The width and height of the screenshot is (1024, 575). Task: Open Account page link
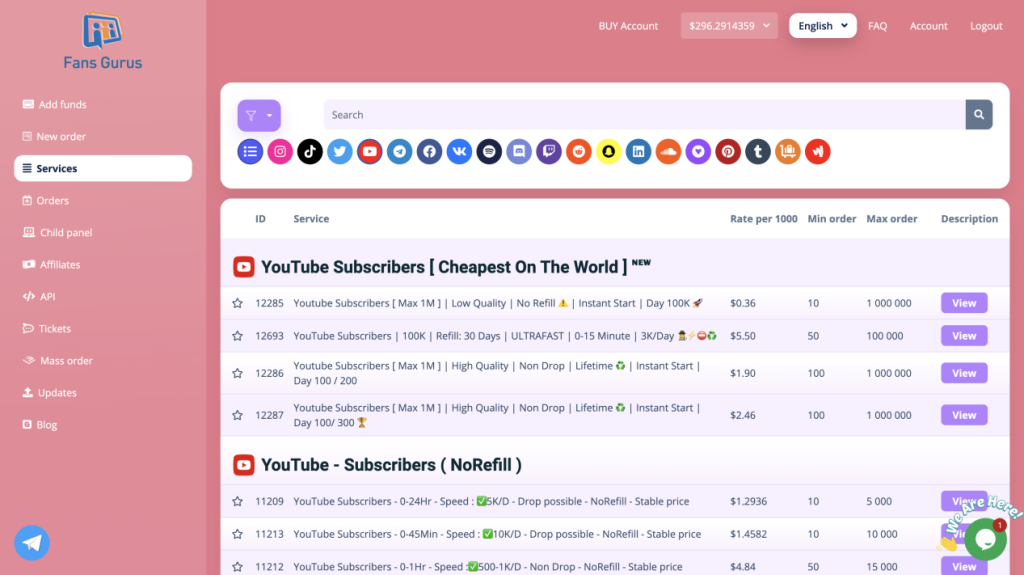pyautogui.click(x=928, y=26)
